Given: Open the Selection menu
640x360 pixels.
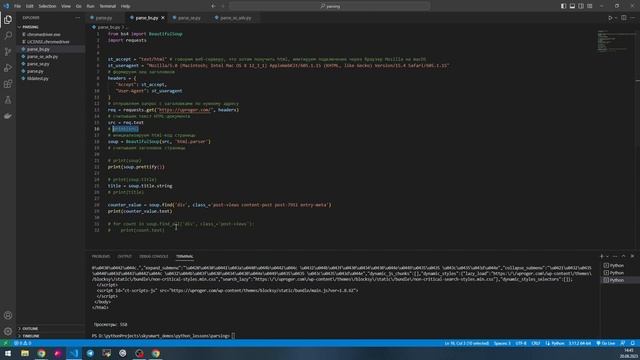Looking at the screenshot, I should (x=47, y=6).
